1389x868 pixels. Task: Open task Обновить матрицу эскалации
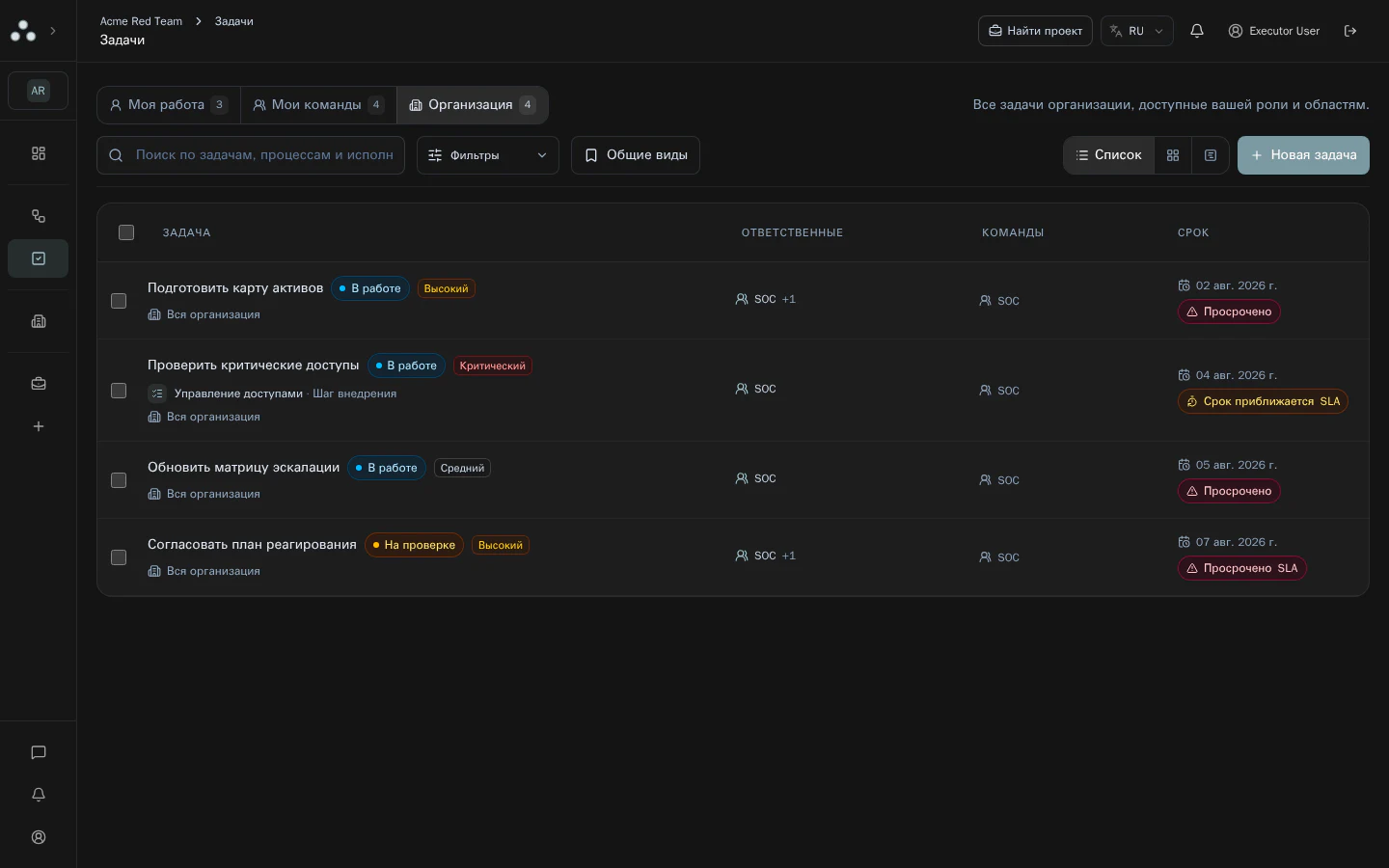[x=244, y=468]
